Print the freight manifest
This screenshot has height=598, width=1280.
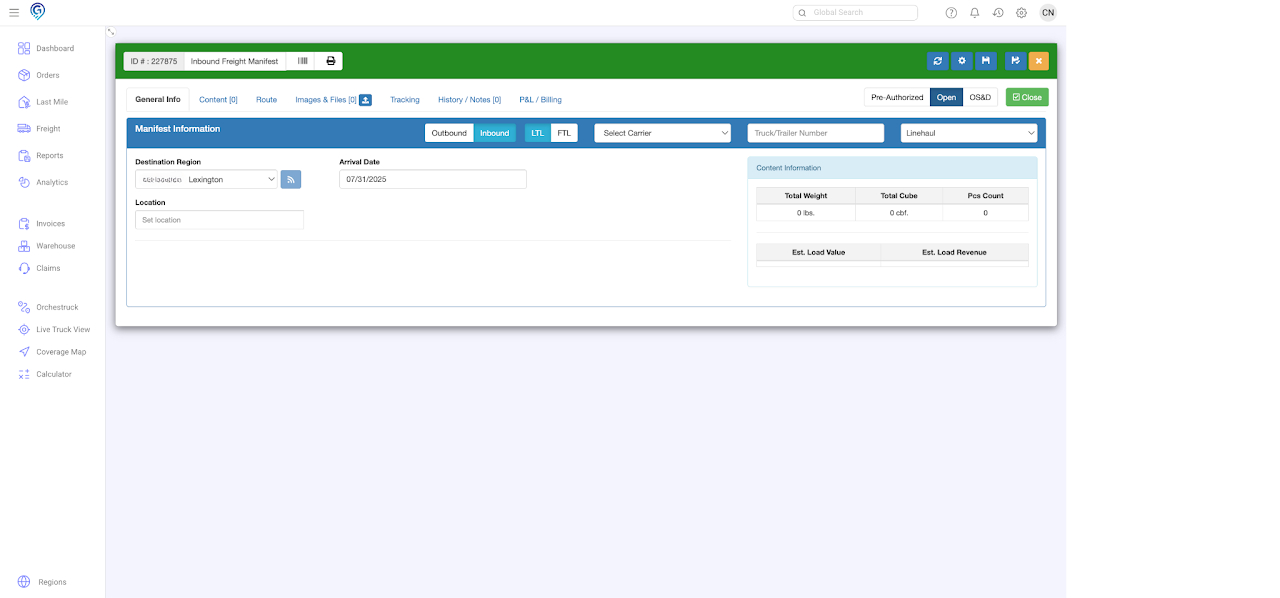pos(330,61)
